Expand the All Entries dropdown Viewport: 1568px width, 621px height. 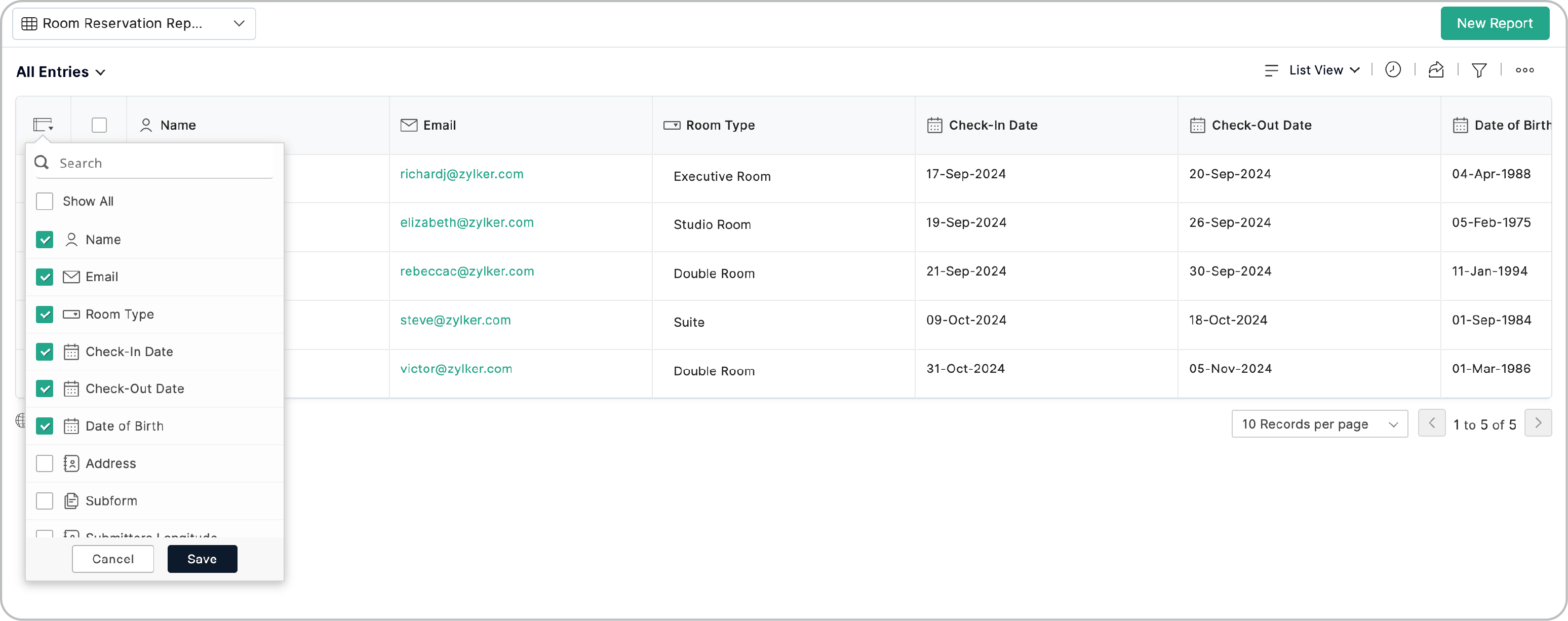point(61,72)
